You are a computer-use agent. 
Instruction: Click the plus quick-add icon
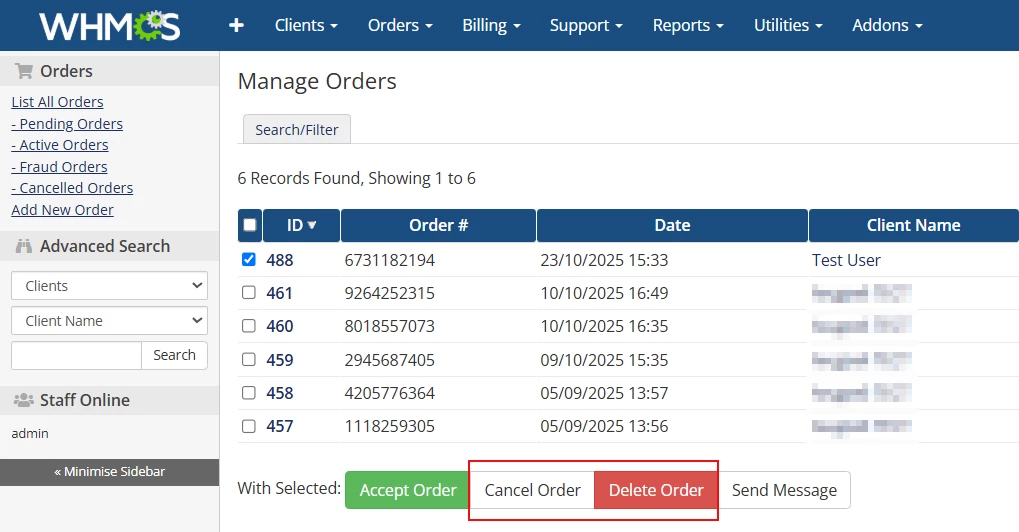coord(236,25)
